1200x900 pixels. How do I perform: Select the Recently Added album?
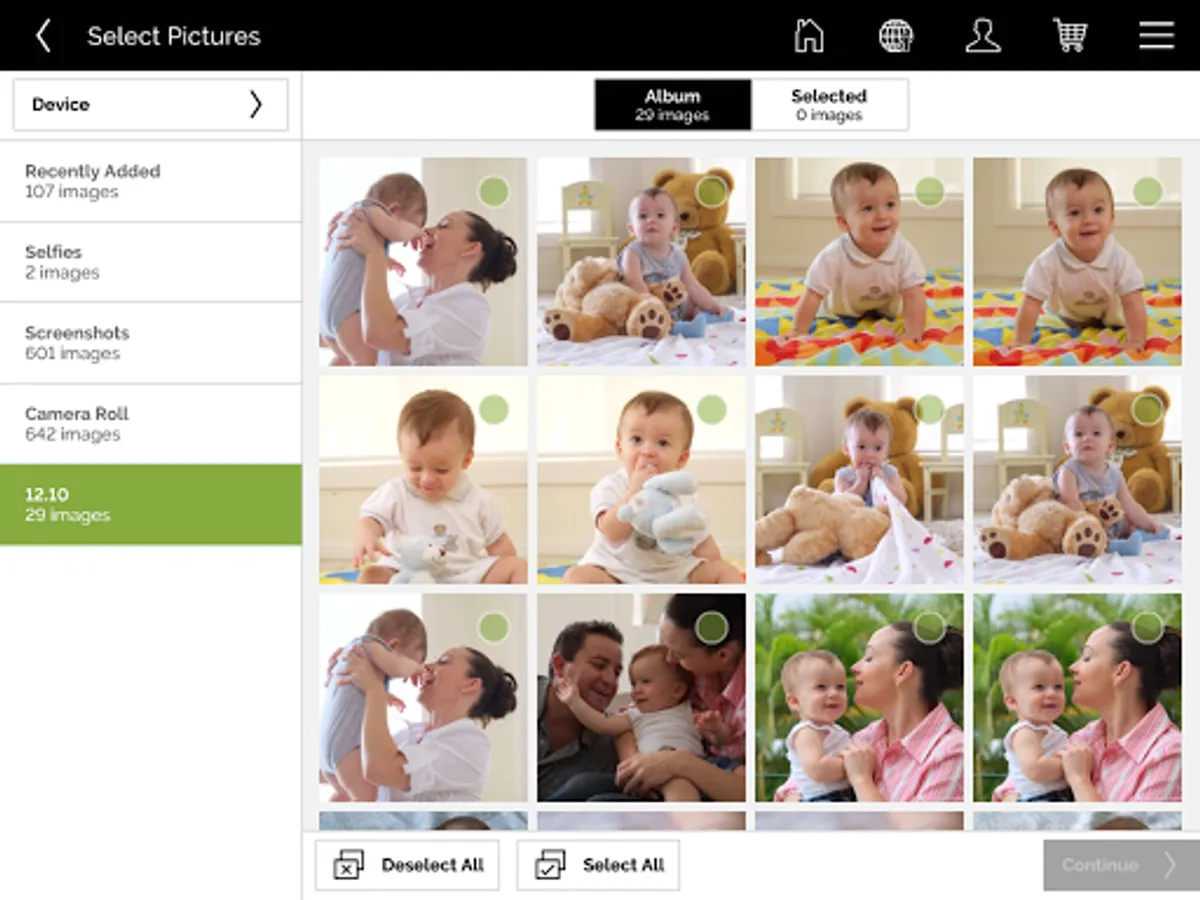[150, 181]
